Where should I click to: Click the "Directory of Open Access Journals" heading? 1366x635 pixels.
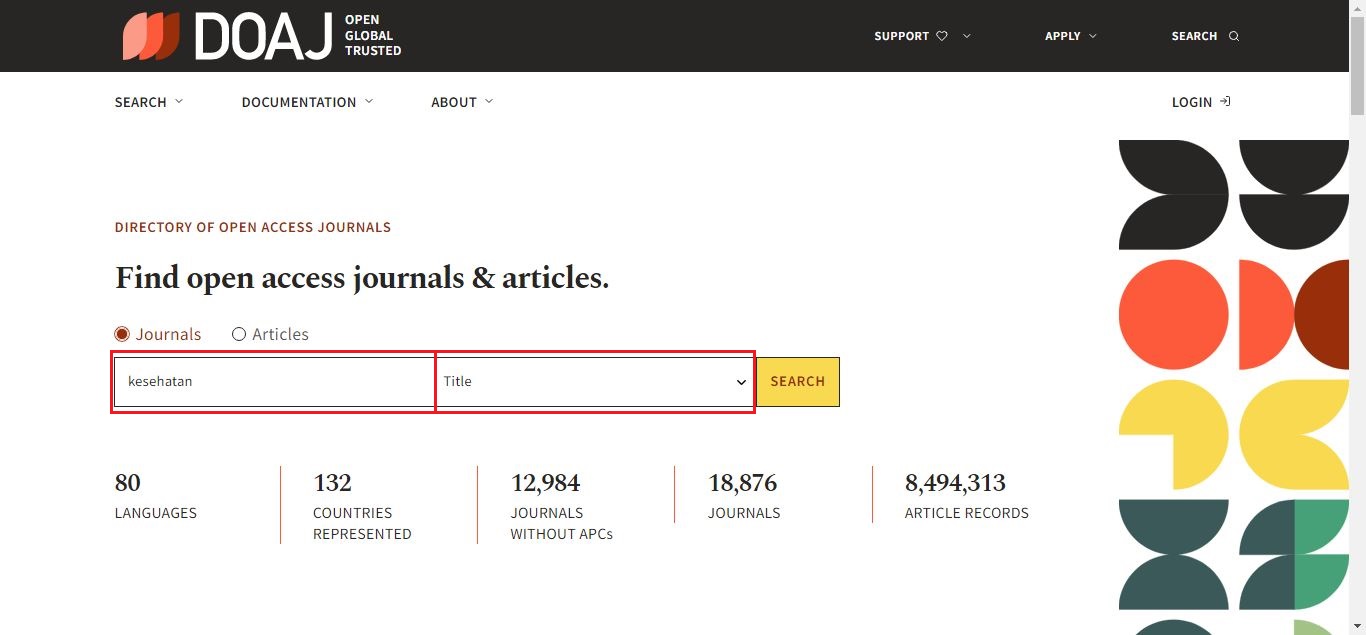(x=253, y=227)
